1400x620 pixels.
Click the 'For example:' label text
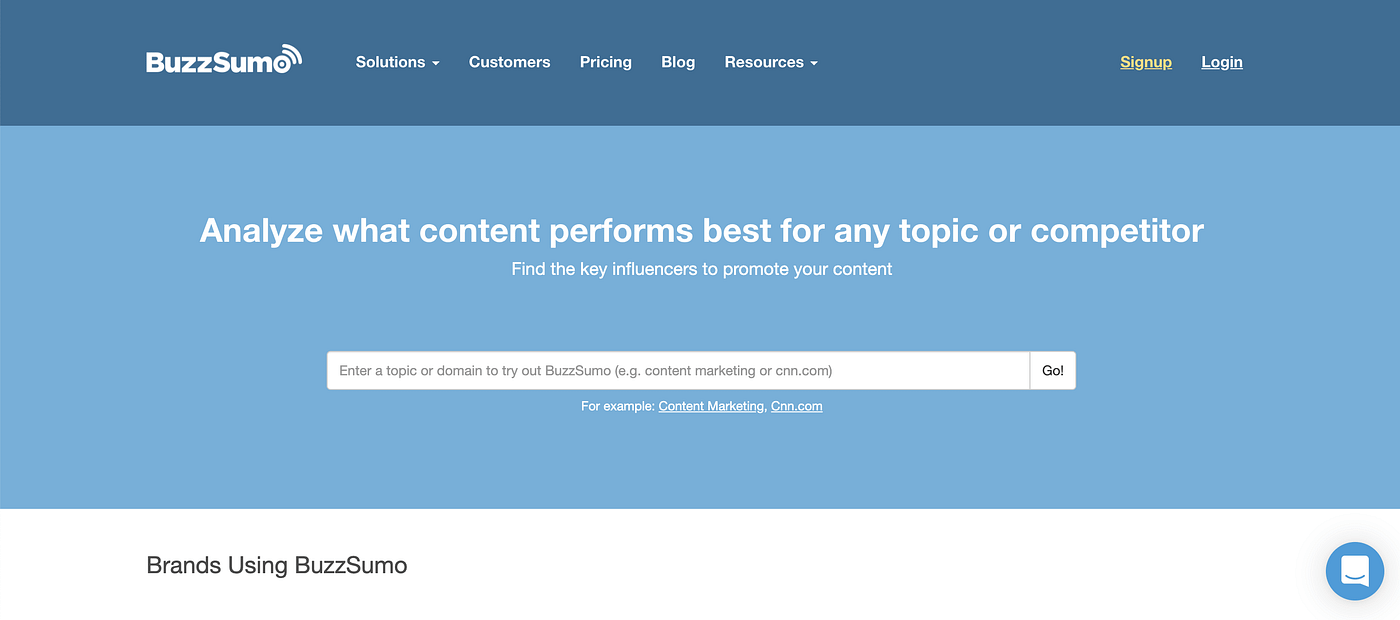tap(618, 406)
